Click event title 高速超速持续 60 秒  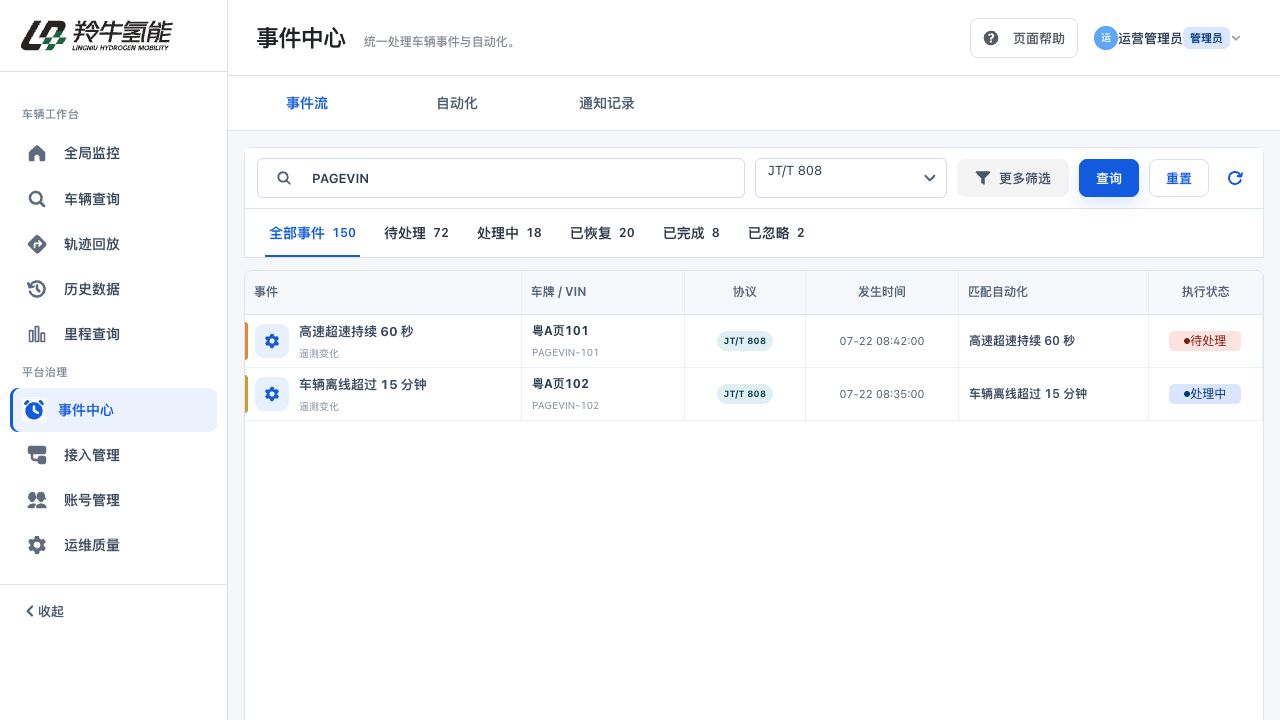(x=356, y=331)
